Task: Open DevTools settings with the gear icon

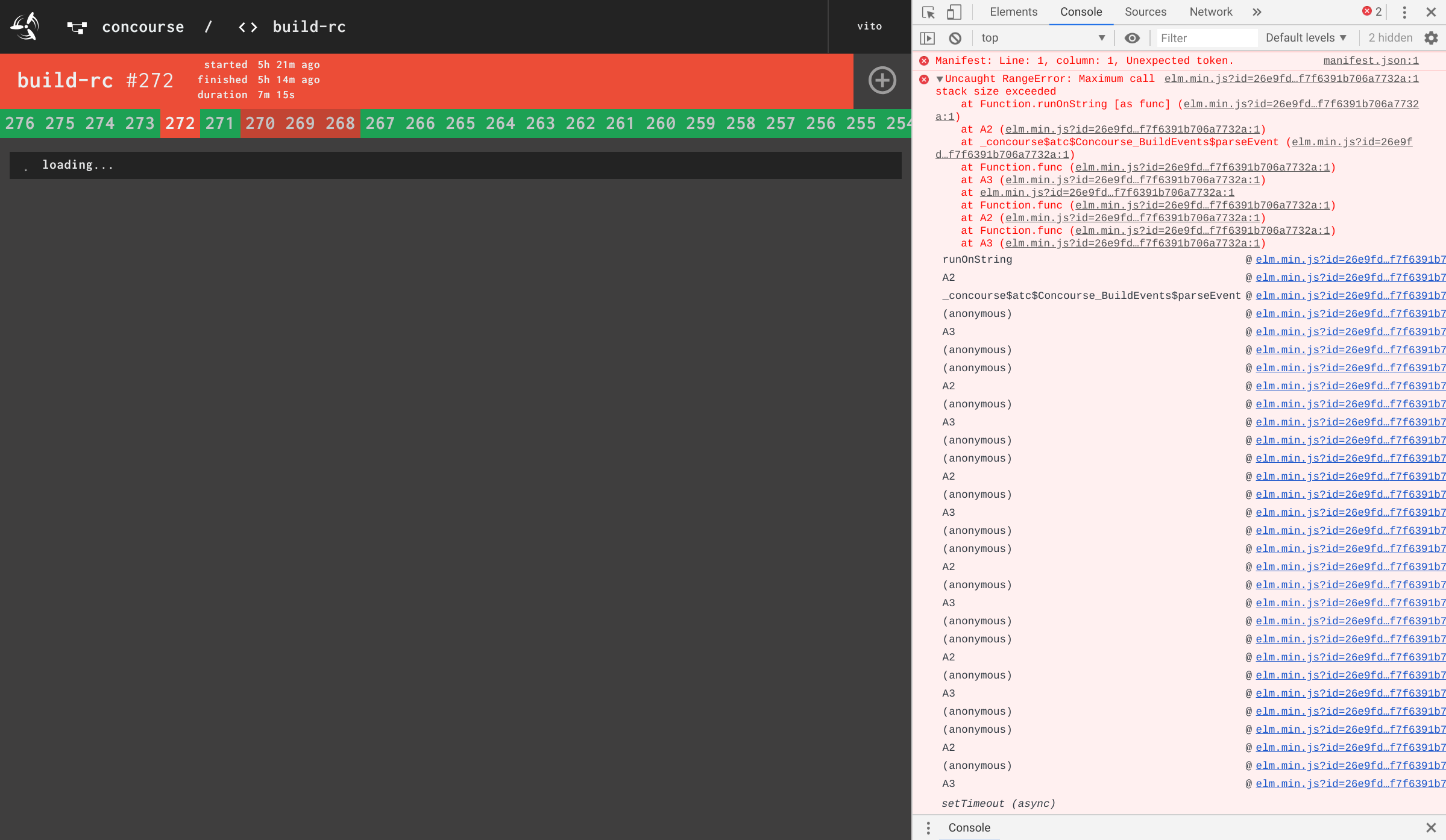Action: coord(1431,37)
